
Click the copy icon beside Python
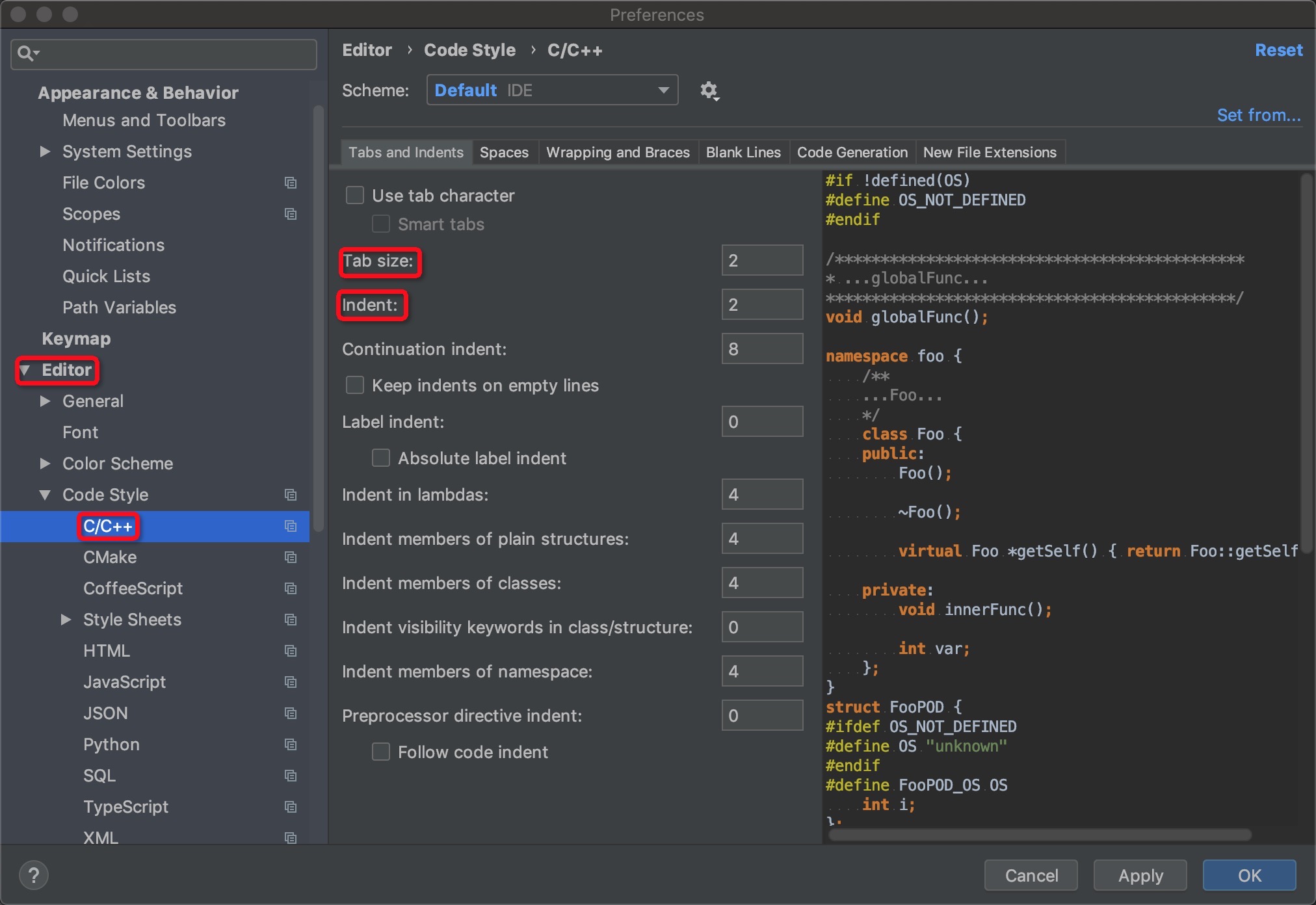[291, 744]
